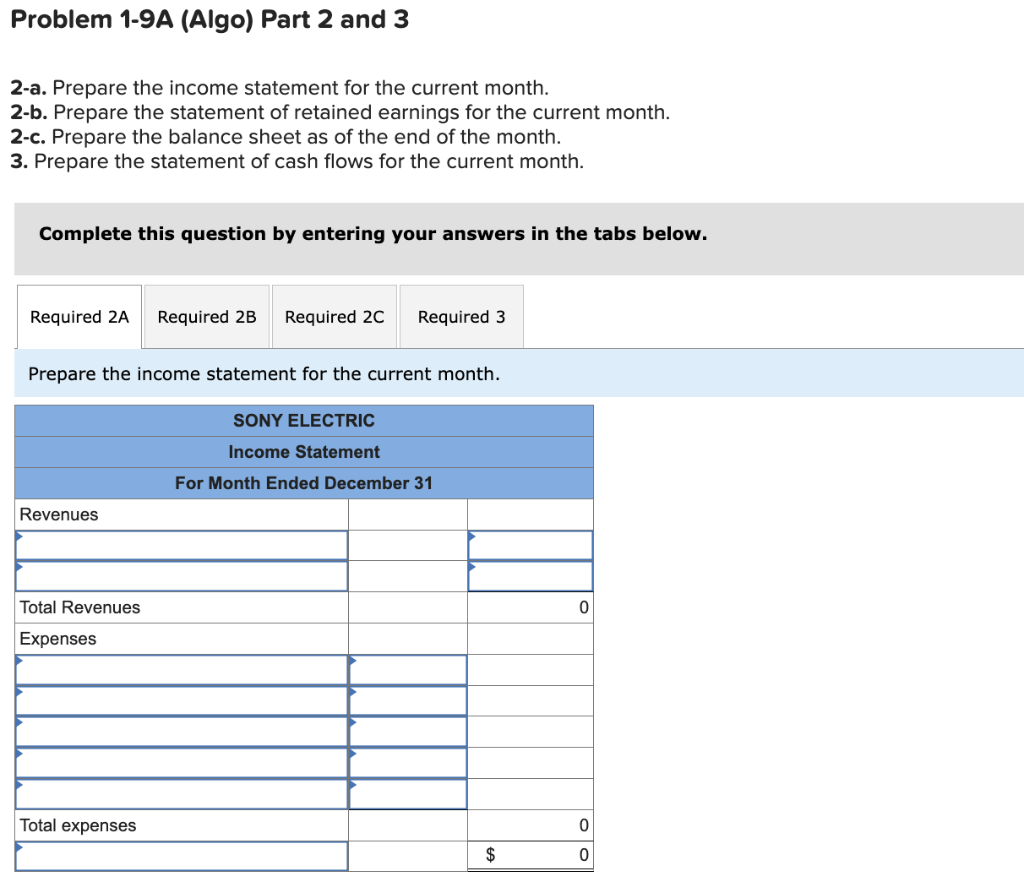This screenshot has height=882, width=1024.
Task: Click the third expense amount input cell
Action: tap(407, 731)
